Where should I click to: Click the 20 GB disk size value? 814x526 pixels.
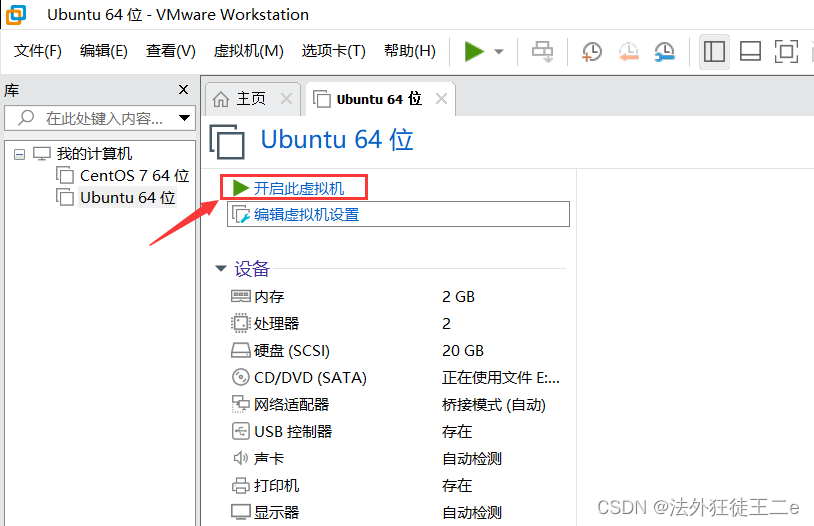tap(463, 350)
